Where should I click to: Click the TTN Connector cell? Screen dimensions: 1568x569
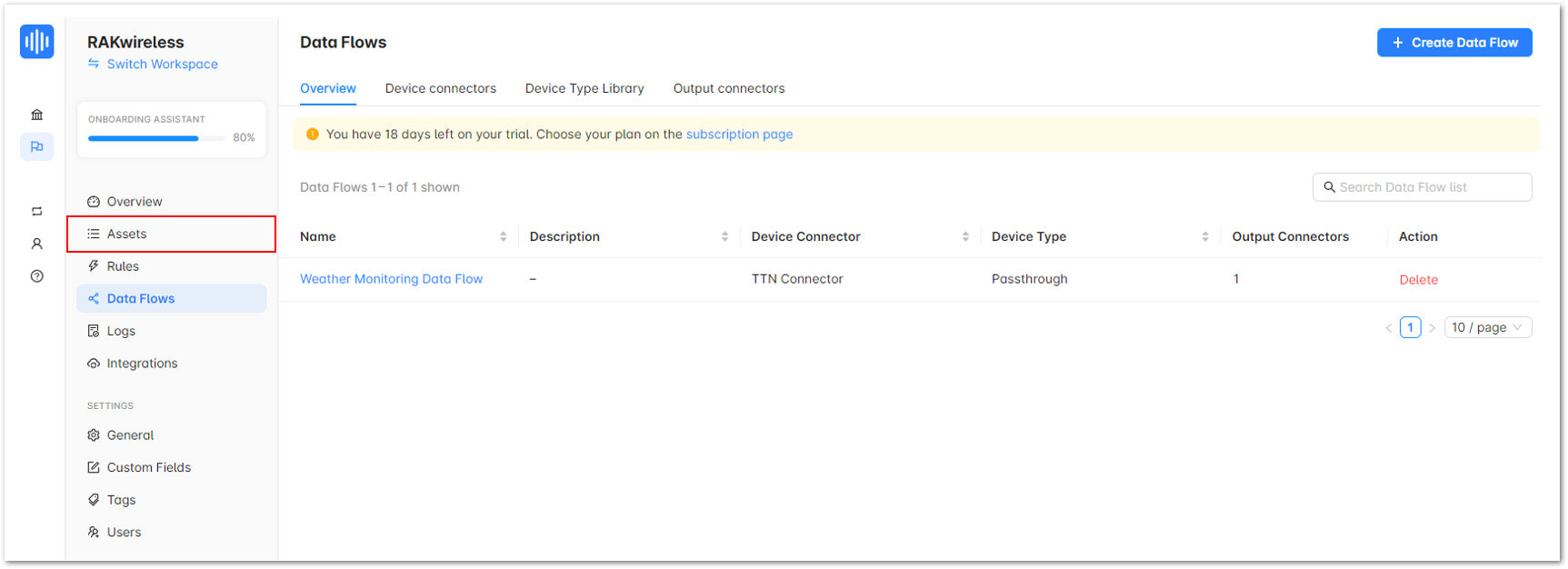(x=797, y=279)
